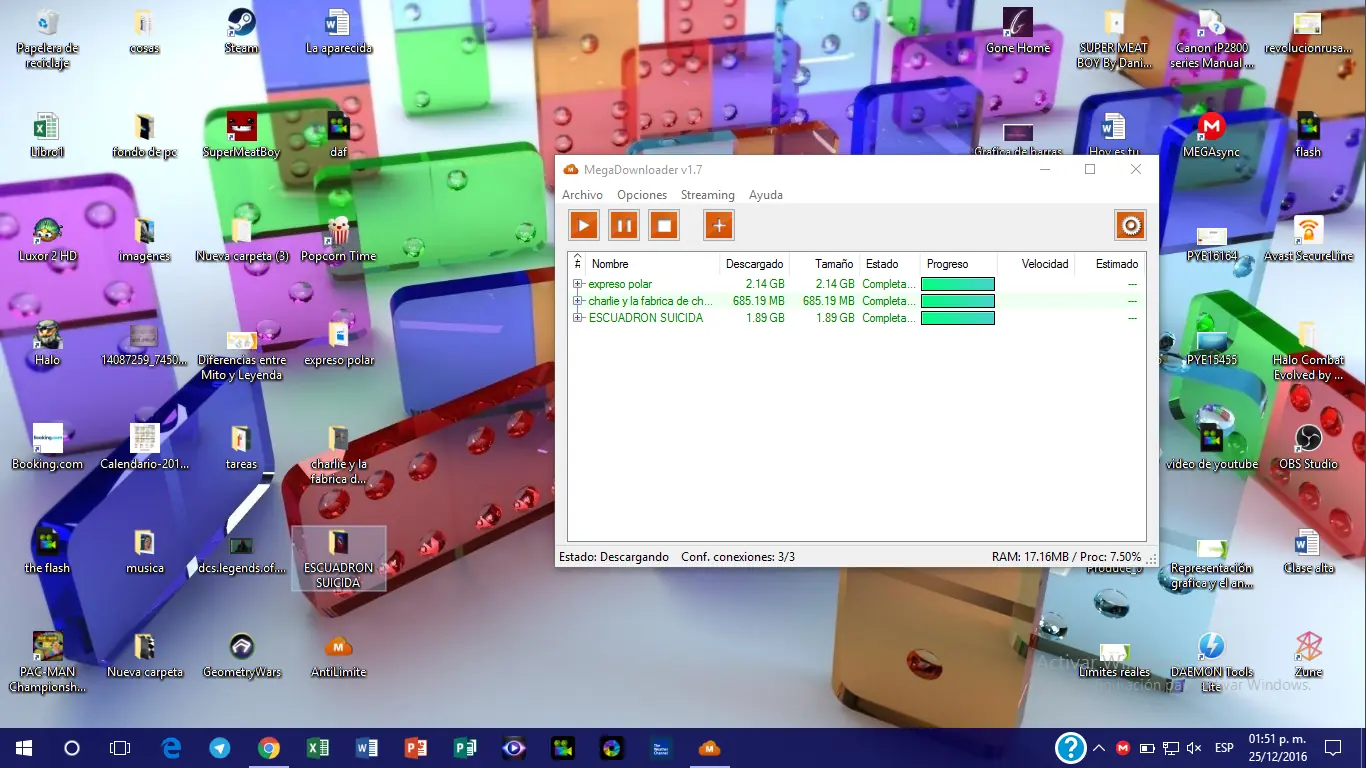The image size is (1366, 768).
Task: Click the Progreso column header
Action: coord(957,264)
